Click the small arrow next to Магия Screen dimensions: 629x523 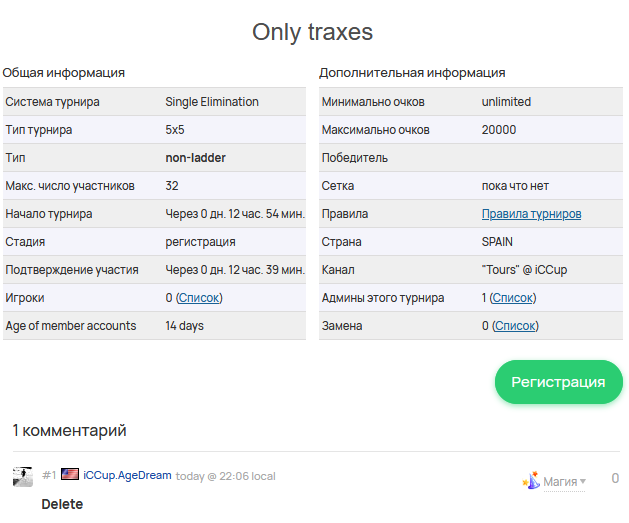[x=583, y=481]
